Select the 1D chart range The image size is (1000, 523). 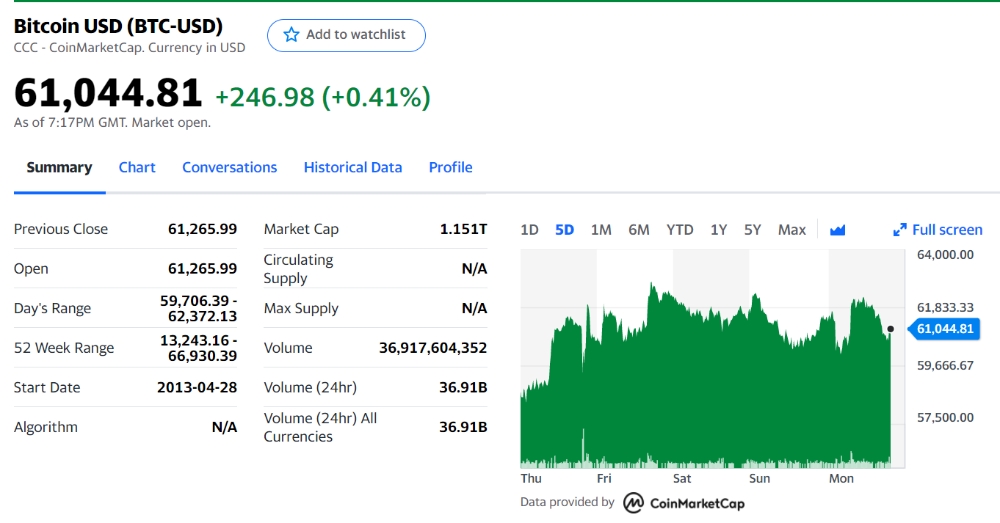pyautogui.click(x=529, y=230)
